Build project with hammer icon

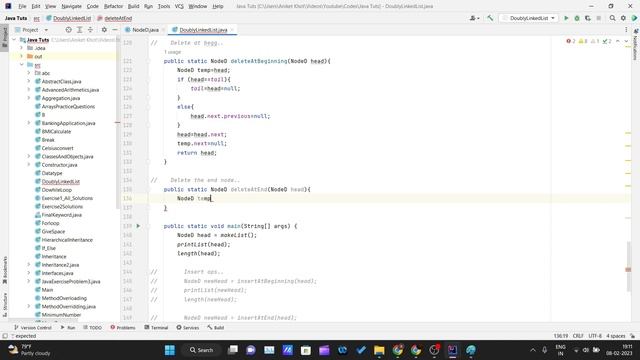click(490, 18)
